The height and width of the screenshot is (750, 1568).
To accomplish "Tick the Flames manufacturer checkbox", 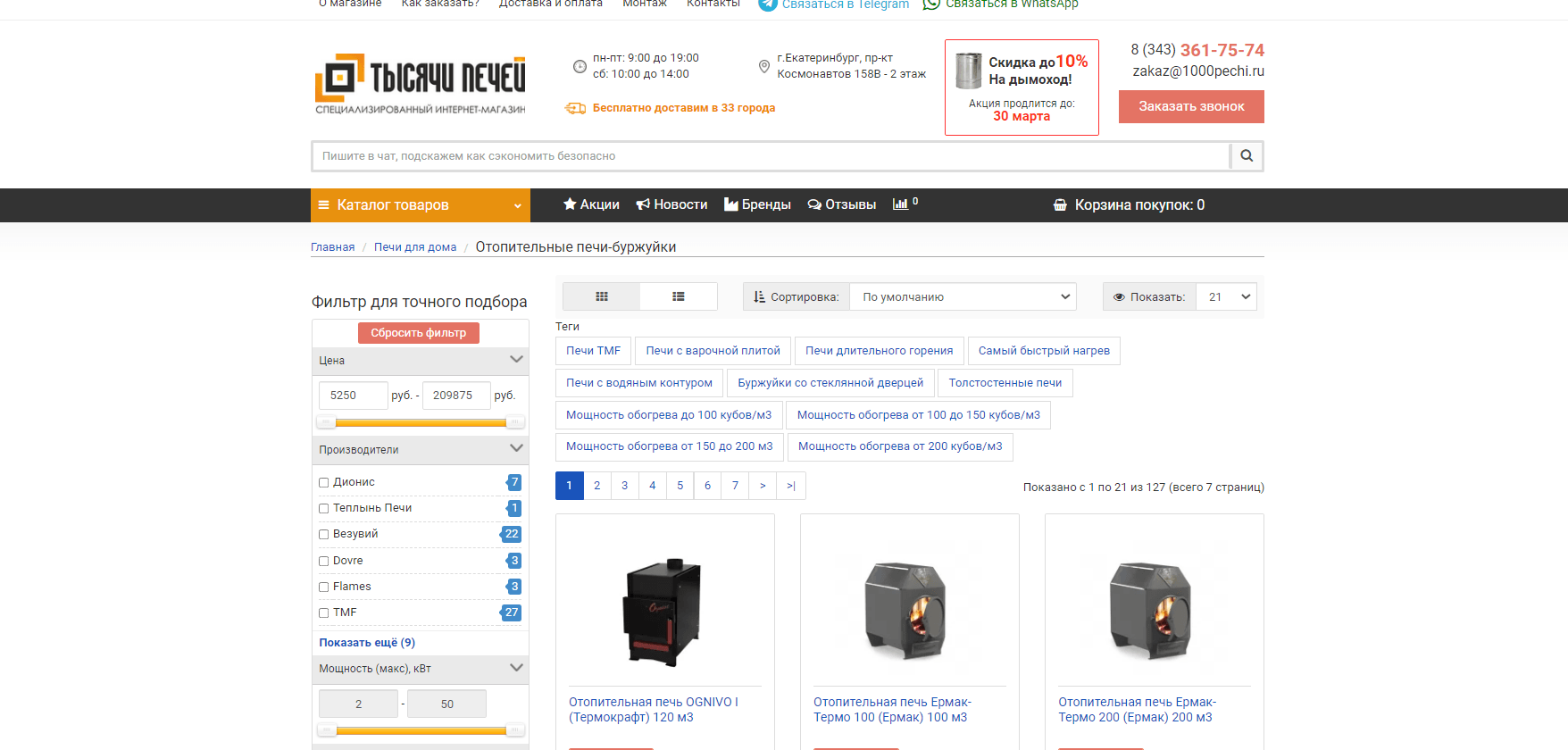I will [x=324, y=587].
